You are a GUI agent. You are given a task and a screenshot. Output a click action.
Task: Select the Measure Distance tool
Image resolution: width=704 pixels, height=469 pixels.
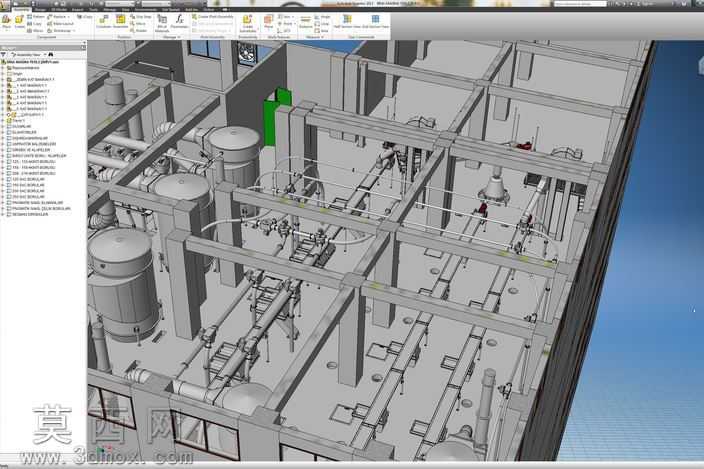(x=305, y=22)
